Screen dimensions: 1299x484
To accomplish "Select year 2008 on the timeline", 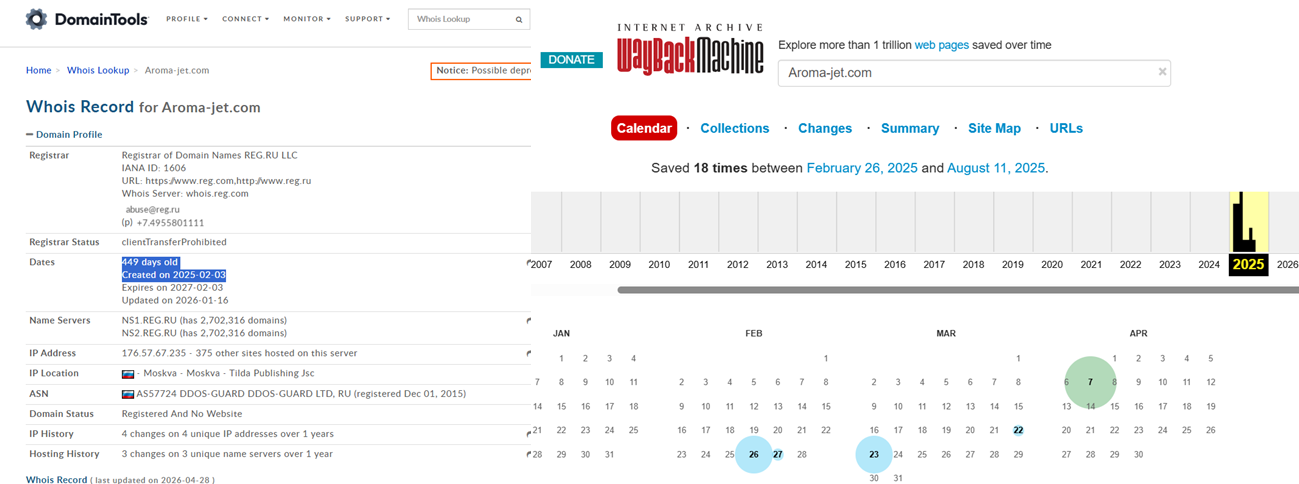I will 580,265.
